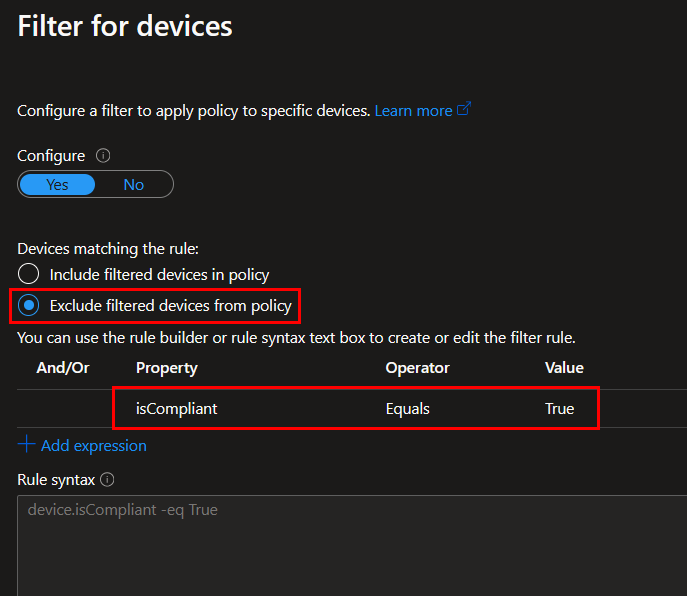Switch the Configure toggle to No

(133, 185)
